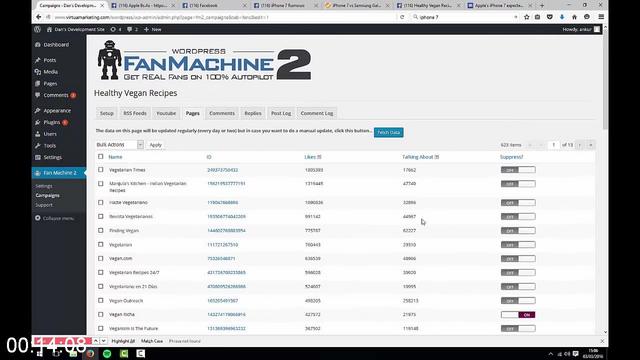Click the Posts pin icon in sidebar
Screen dimensions: 640x360
(x=38, y=60)
